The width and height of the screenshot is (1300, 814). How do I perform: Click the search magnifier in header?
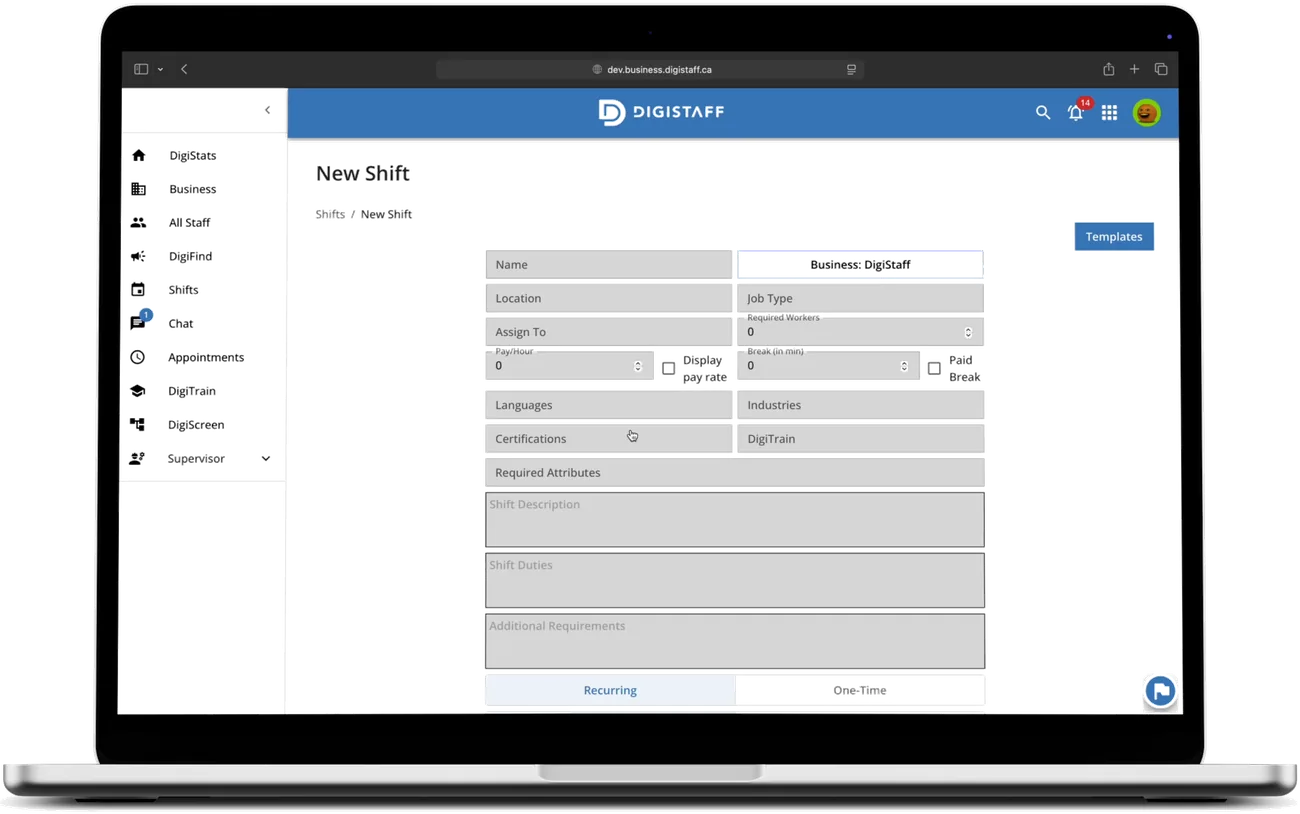coord(1043,113)
